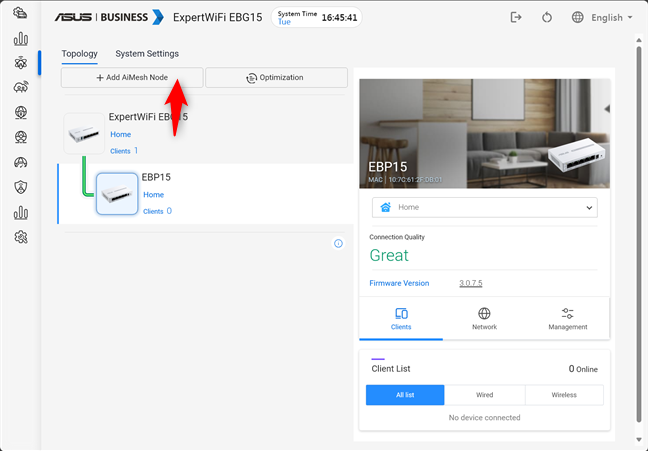Viewport: 648px width, 451px height.
Task: Open the bar chart icon just above the settings gear
Action: tap(21, 213)
